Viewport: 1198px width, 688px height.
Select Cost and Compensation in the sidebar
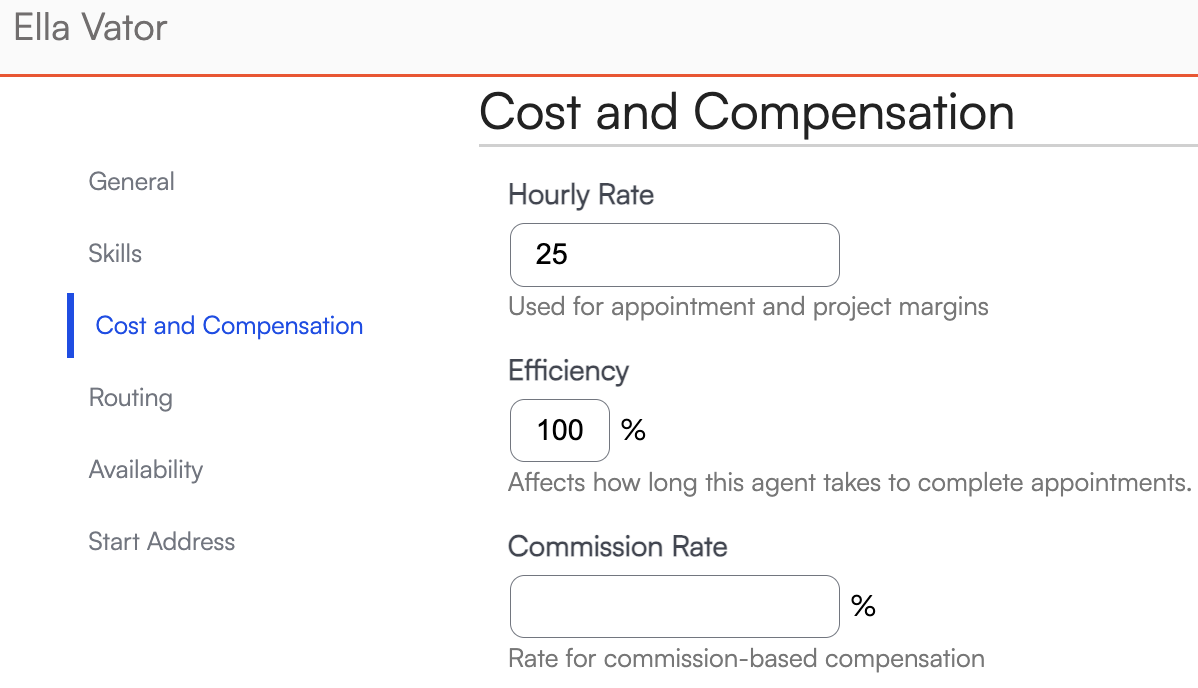229,326
